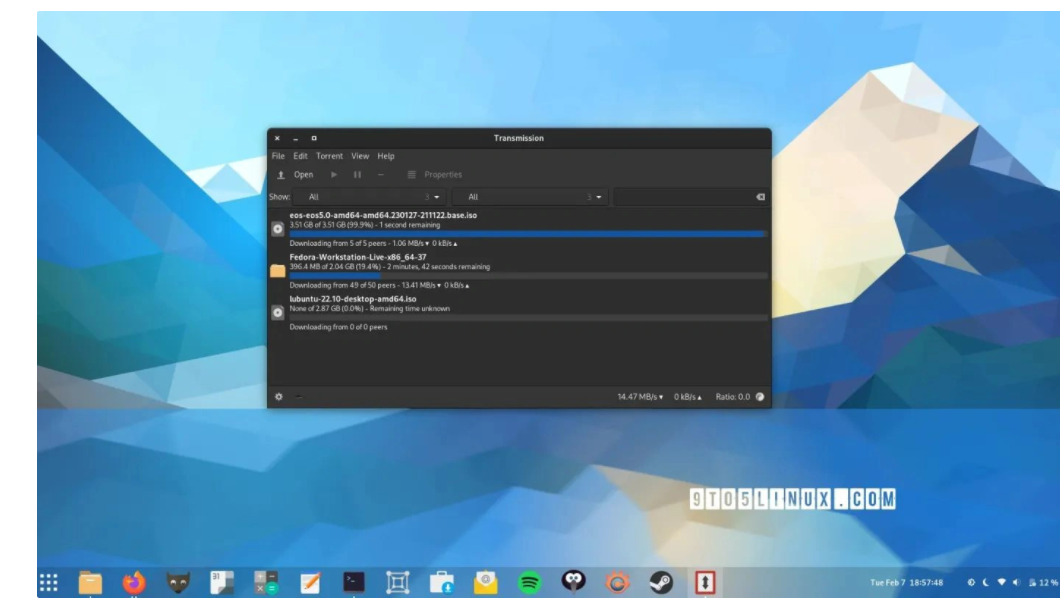
Task: Expand the second All filter dropdown
Action: (x=529, y=197)
